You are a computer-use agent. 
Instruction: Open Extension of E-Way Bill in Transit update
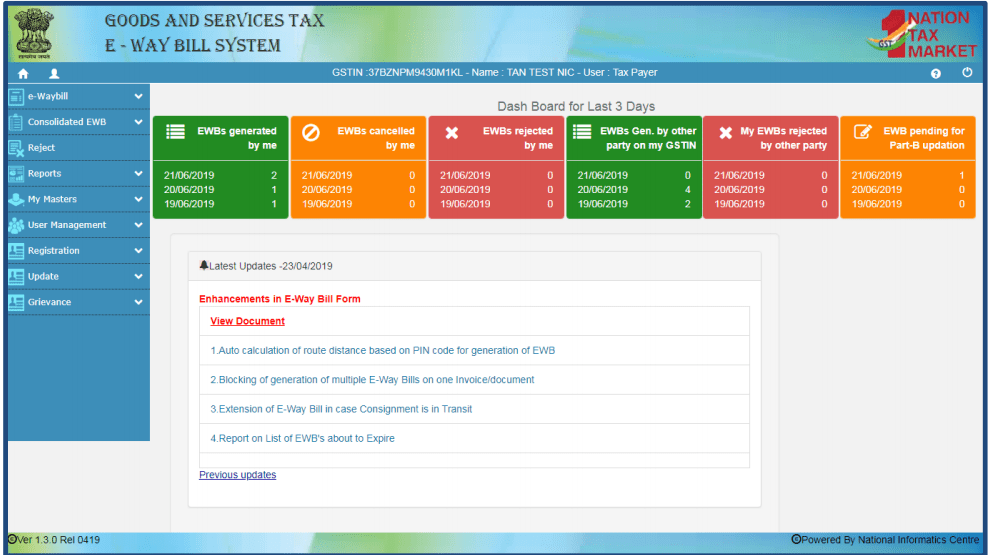point(341,409)
